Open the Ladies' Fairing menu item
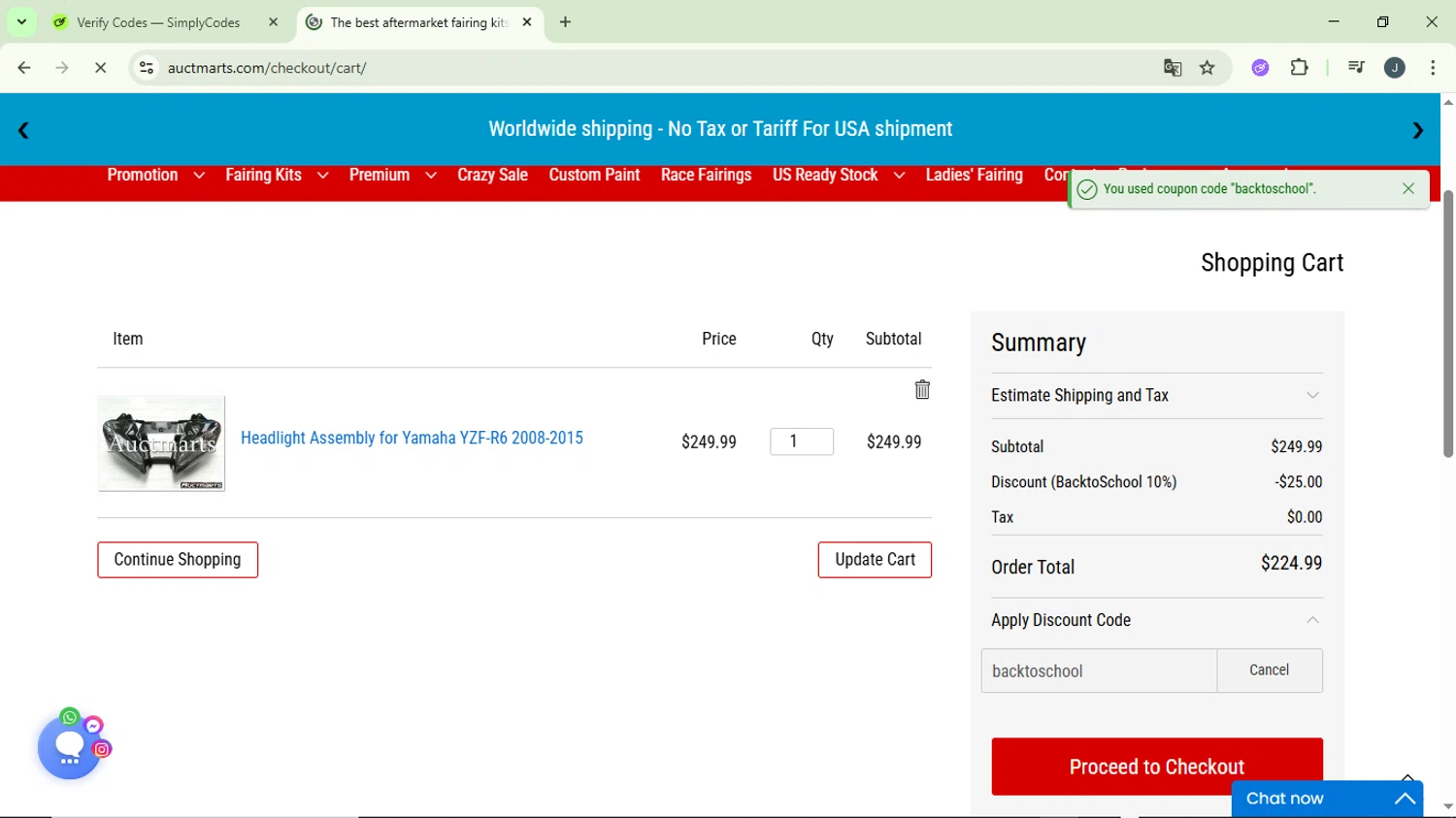 (x=974, y=175)
